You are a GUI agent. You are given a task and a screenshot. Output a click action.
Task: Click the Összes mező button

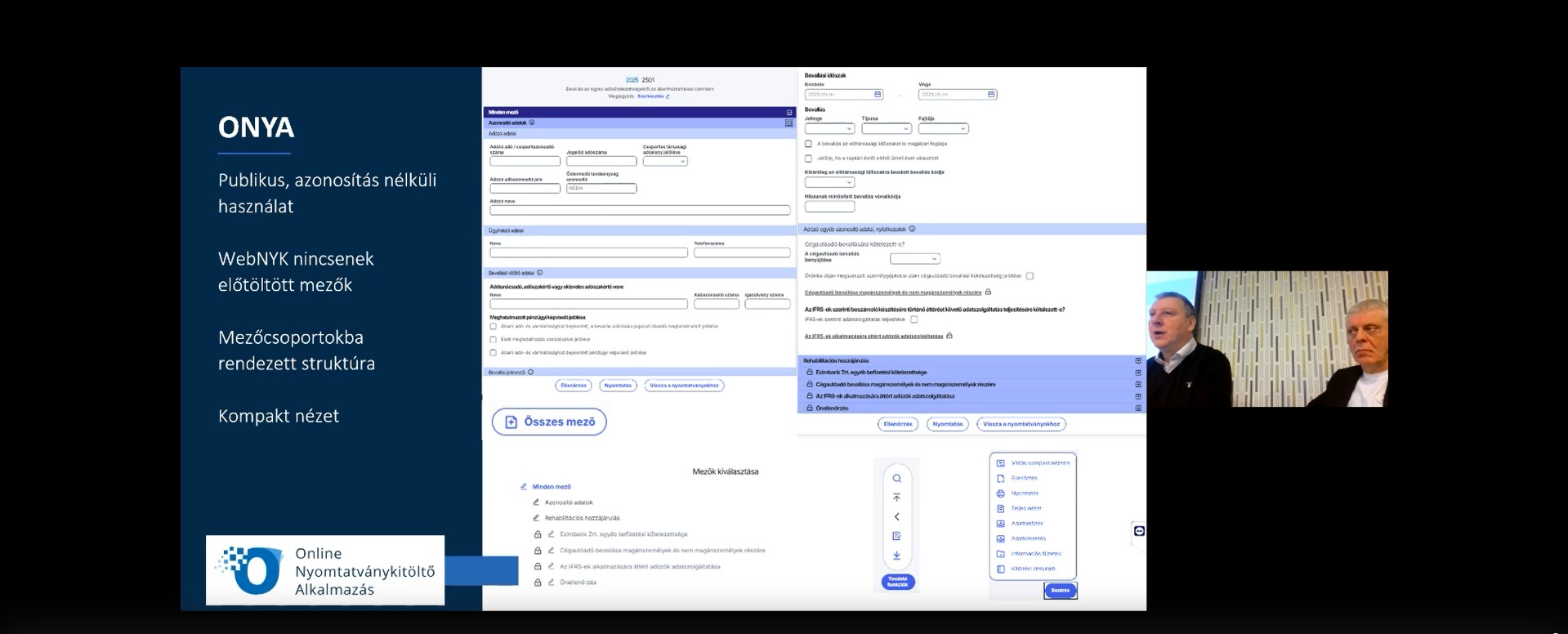(x=549, y=422)
